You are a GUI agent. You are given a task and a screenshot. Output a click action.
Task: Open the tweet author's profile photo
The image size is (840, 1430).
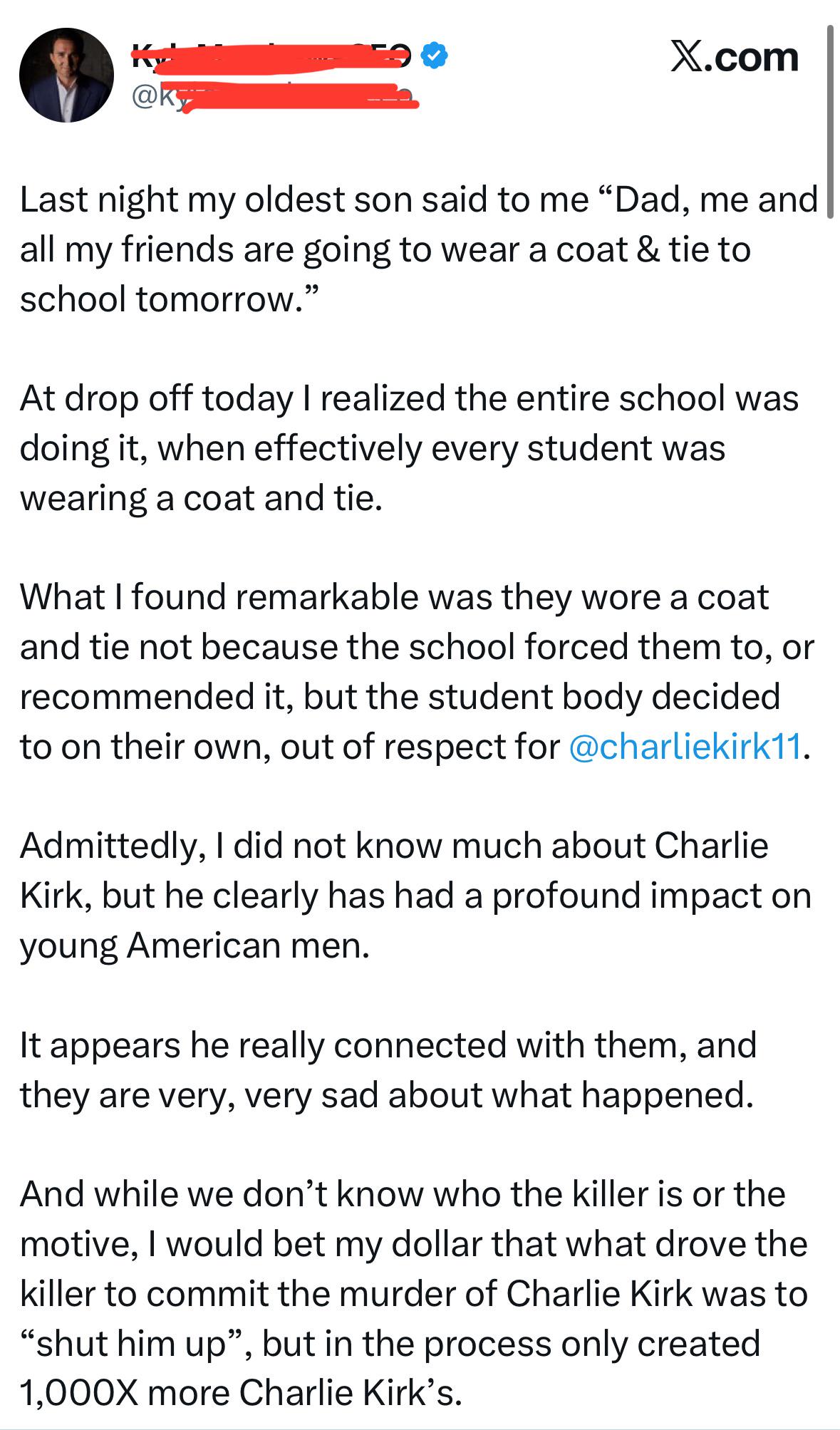[x=66, y=76]
